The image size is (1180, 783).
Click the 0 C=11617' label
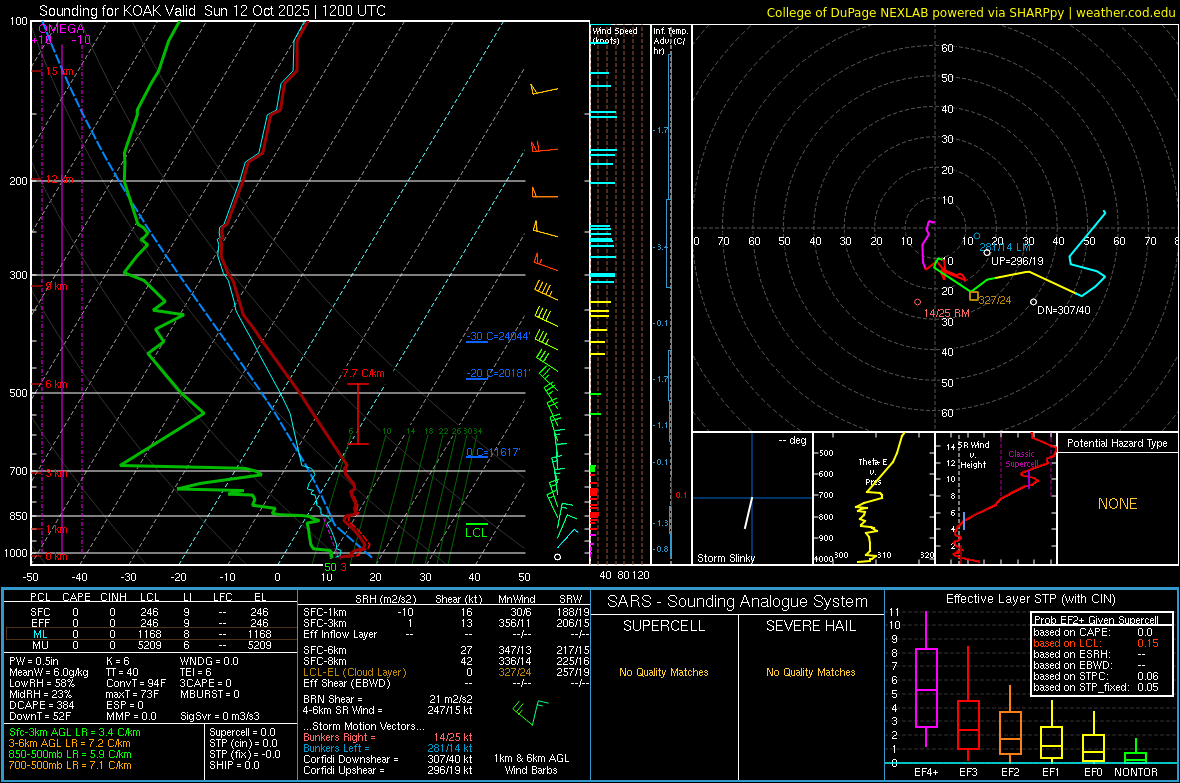pyautogui.click(x=493, y=452)
